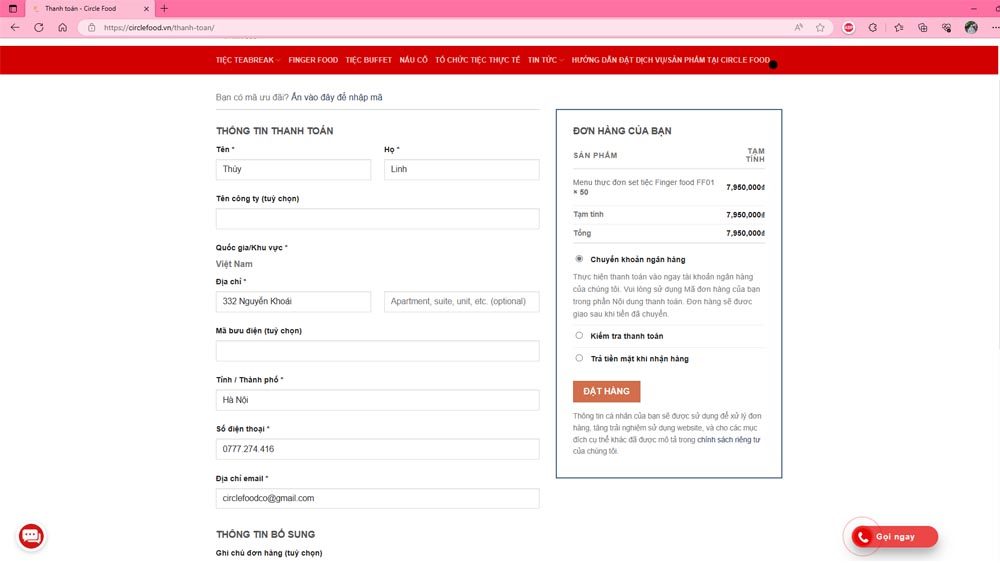This screenshot has width=1000, height=563.
Task: Open the collections icon
Action: pyautogui.click(x=922, y=27)
